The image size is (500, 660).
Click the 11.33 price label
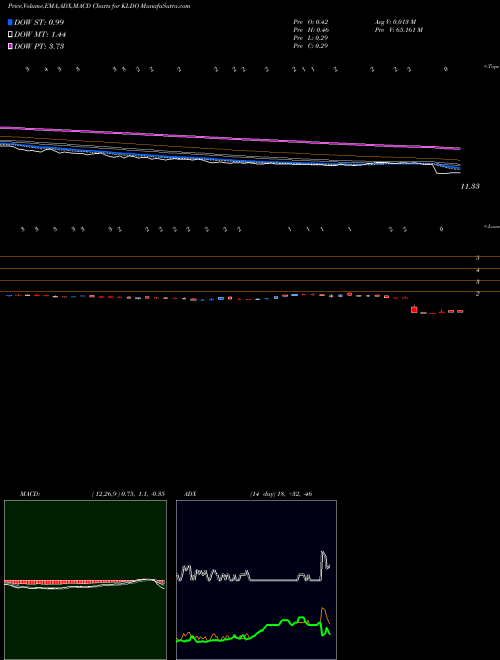tap(470, 186)
